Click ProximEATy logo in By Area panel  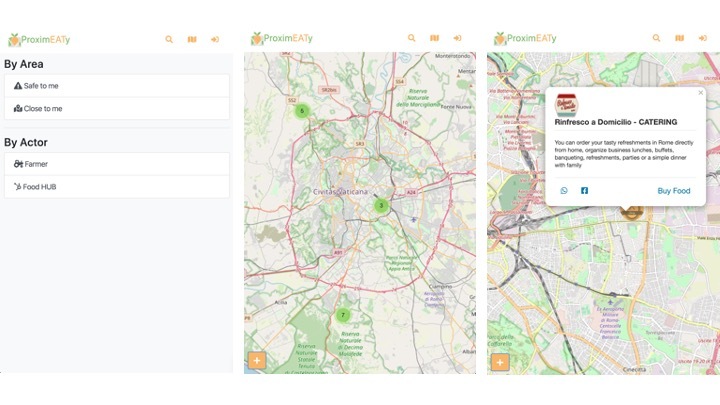point(39,39)
